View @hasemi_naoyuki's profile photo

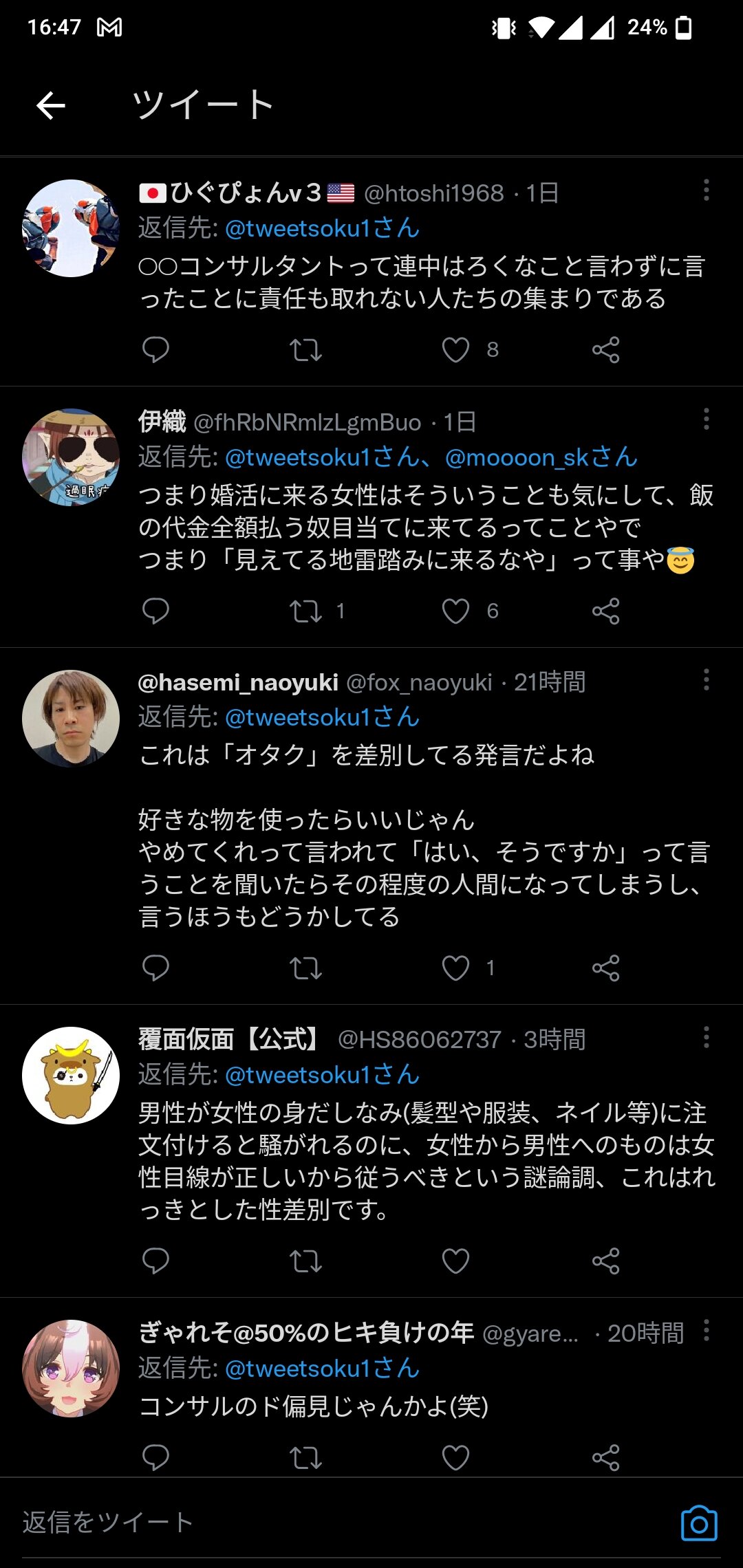[71, 719]
